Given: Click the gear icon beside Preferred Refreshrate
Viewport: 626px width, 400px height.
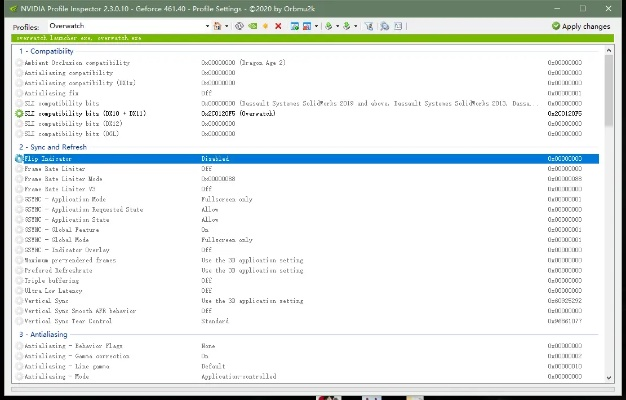Looking at the screenshot, I should 19,270.
